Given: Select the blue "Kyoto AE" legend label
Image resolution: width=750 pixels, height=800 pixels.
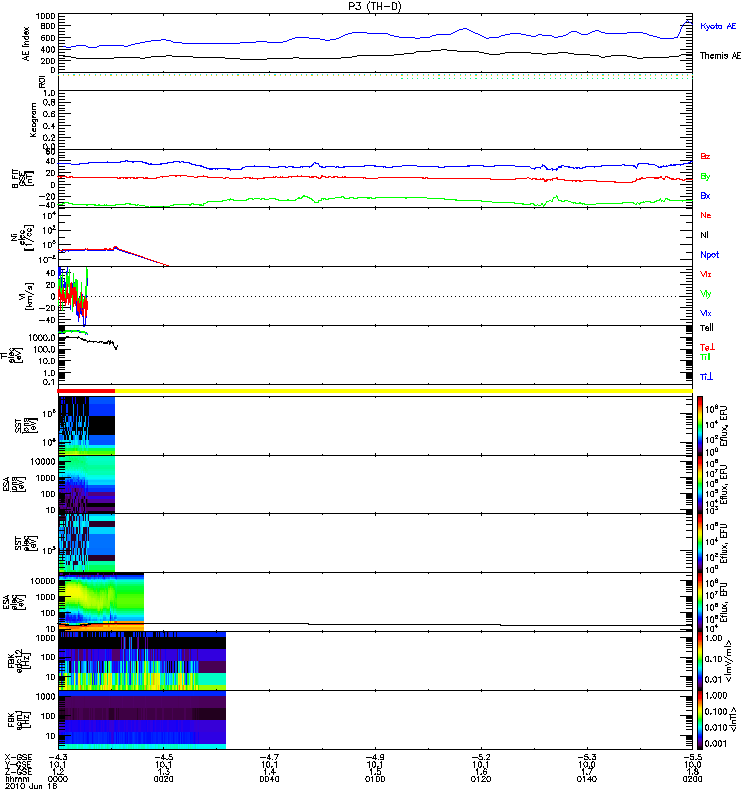Looking at the screenshot, I should (x=718, y=26).
